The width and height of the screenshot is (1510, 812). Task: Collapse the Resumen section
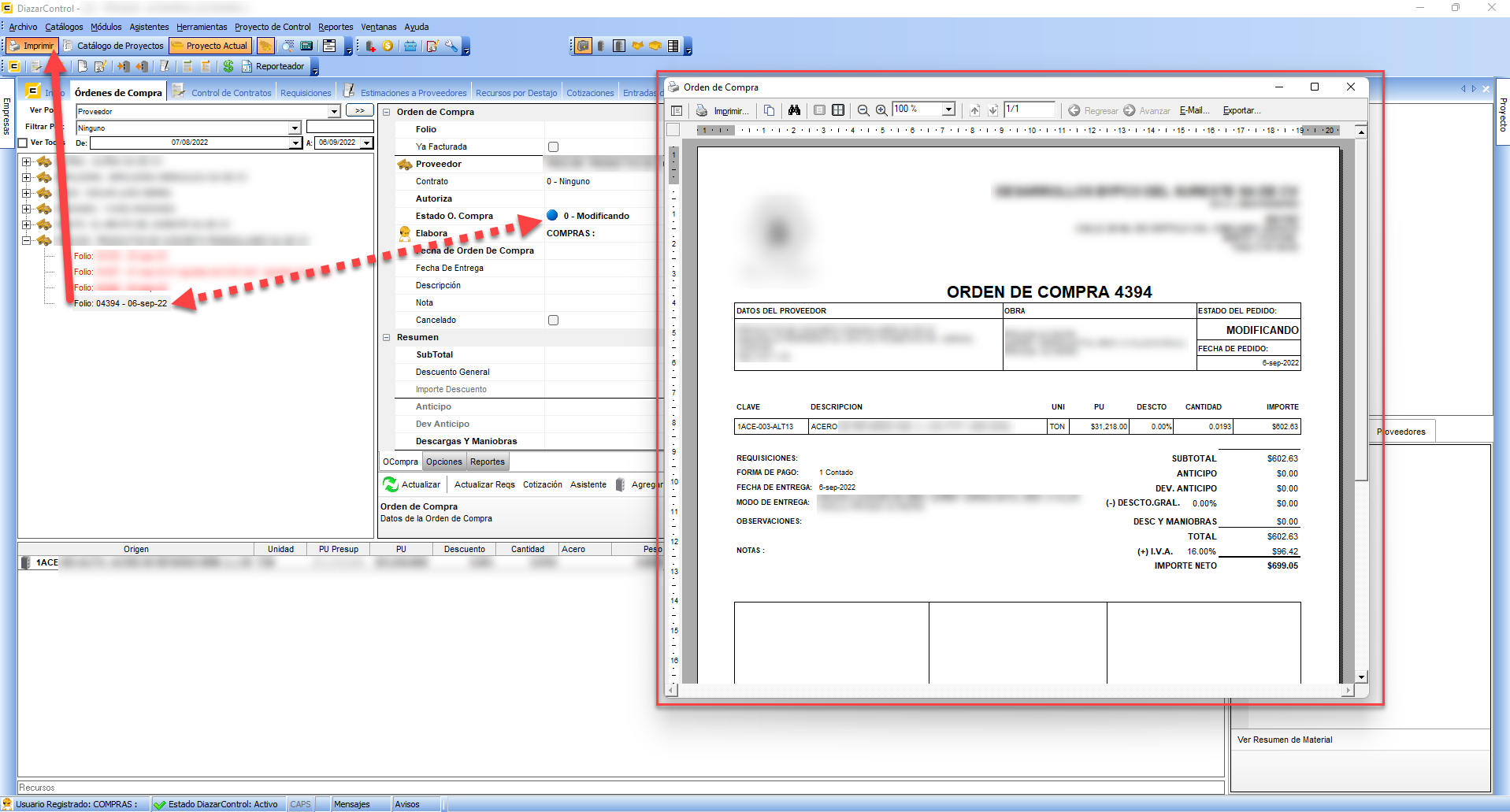387,337
